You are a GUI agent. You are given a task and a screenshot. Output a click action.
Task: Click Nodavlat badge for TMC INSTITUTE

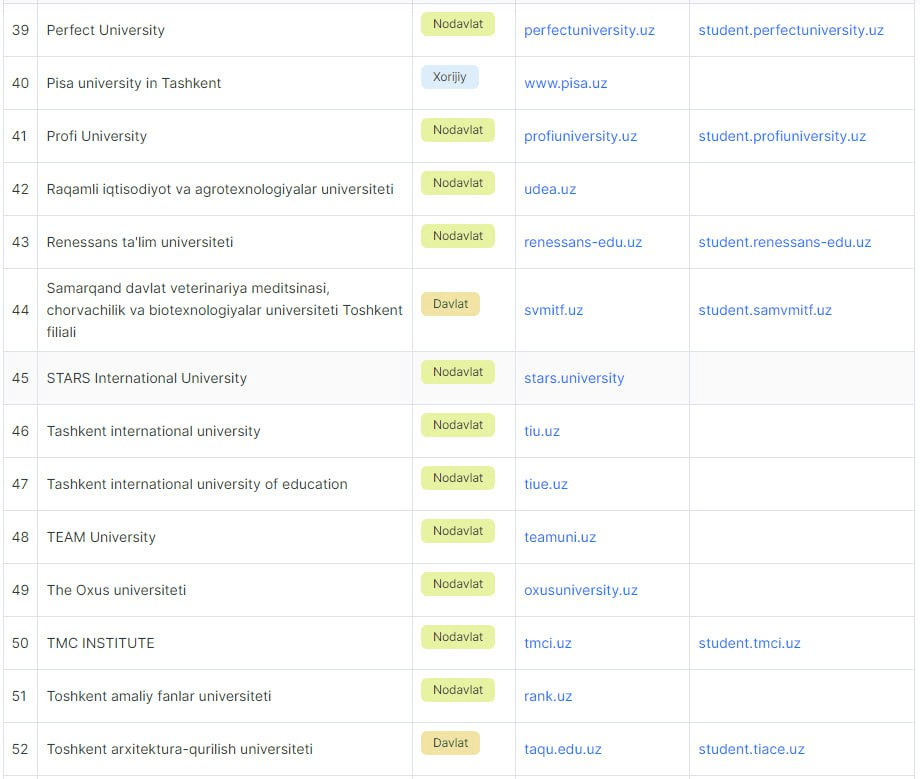click(458, 637)
